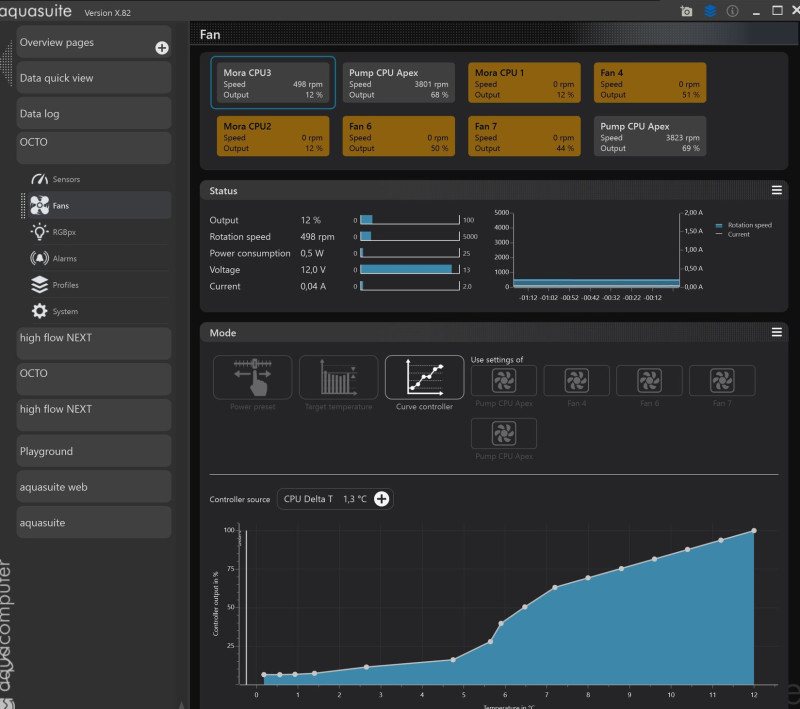
Task: Click the "12,0 V" Voltage value
Action: 313,269
